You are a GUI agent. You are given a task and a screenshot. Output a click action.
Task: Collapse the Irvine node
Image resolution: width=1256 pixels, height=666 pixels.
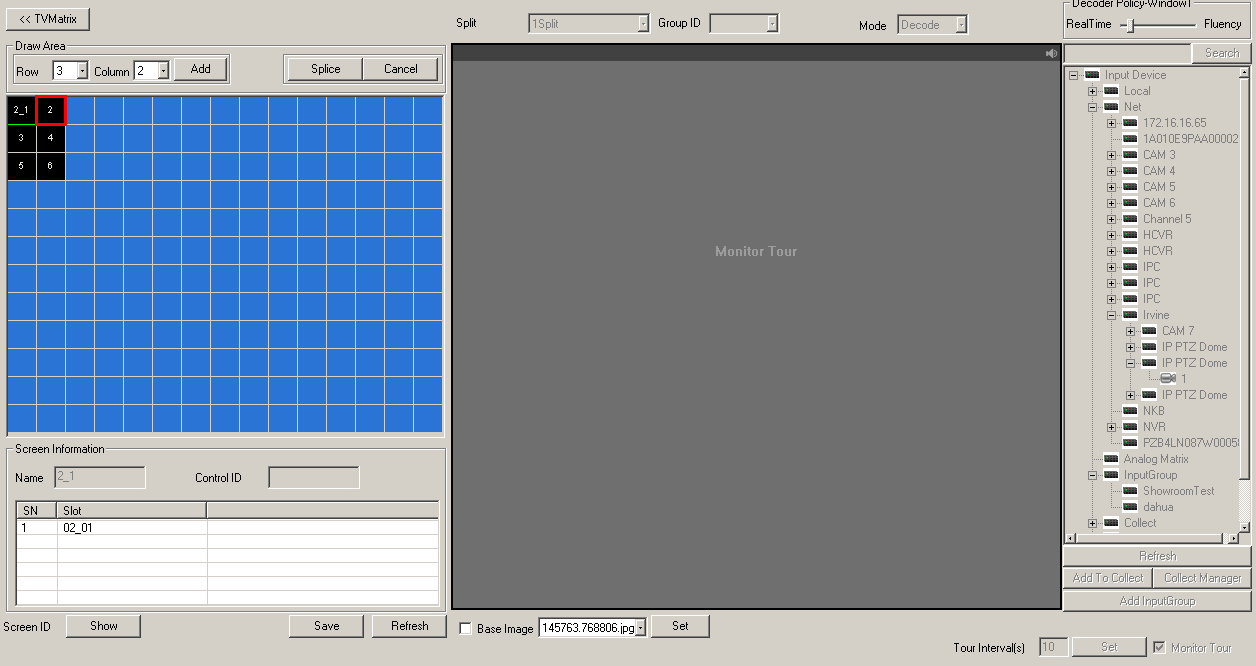click(x=1111, y=315)
